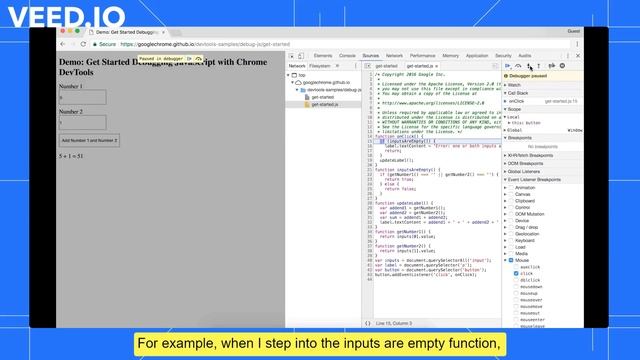The height and width of the screenshot is (360, 640).
Task: Click the inspect element picker icon
Action: (291, 56)
